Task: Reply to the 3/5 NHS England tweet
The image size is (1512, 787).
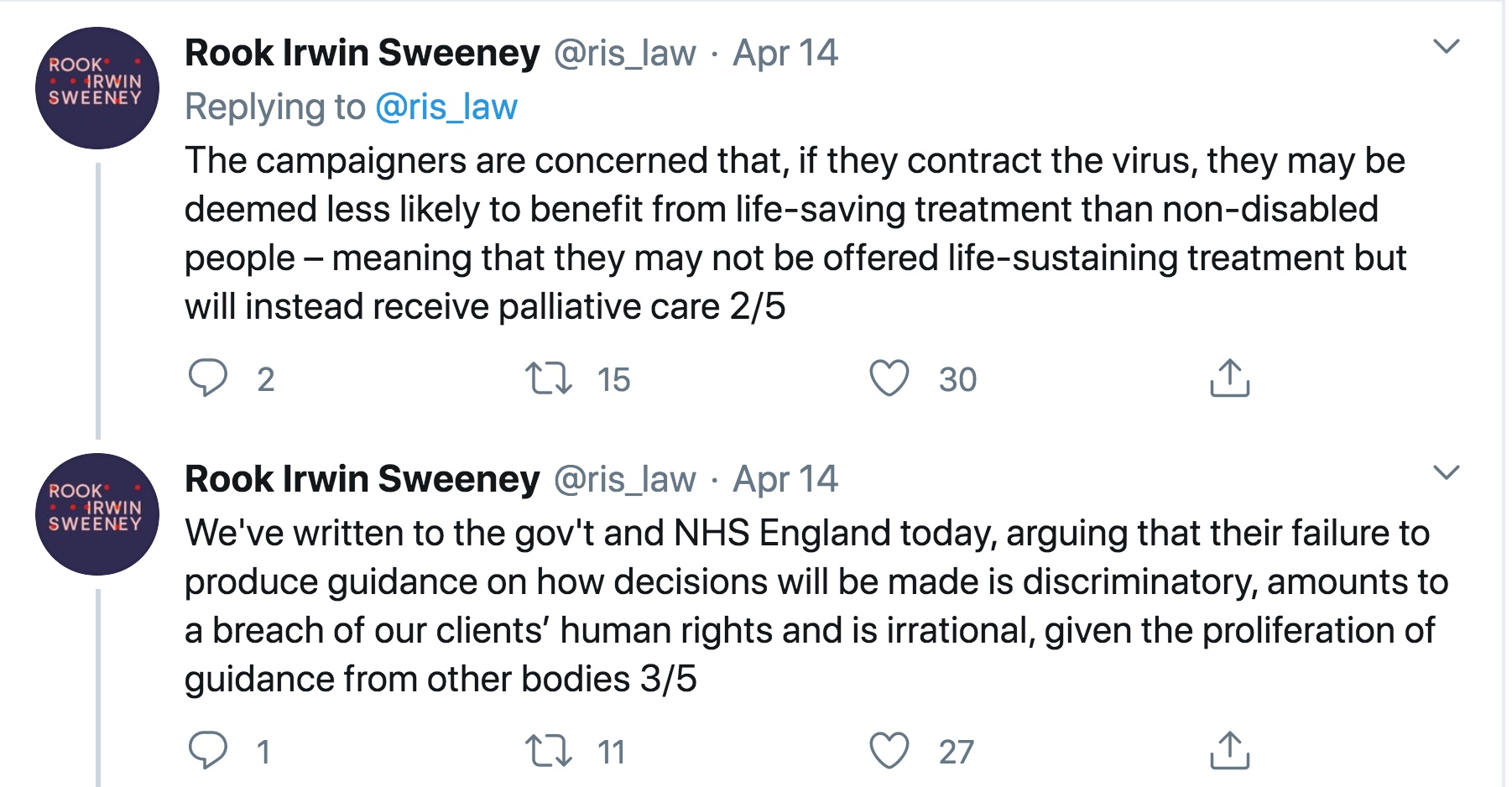Action: 207,750
